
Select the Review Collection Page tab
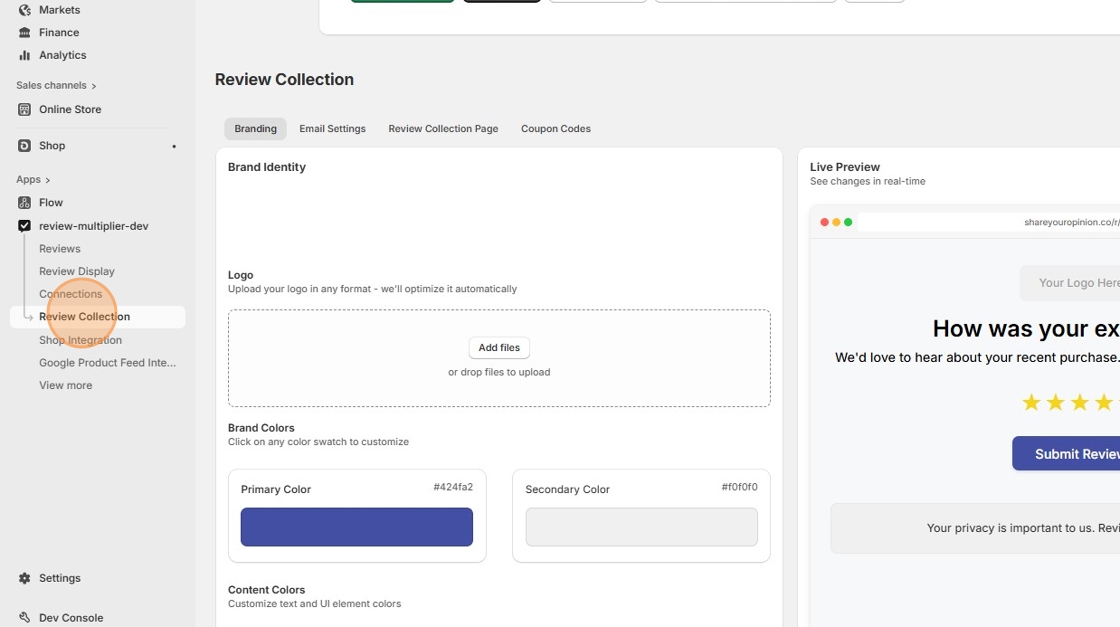(443, 129)
